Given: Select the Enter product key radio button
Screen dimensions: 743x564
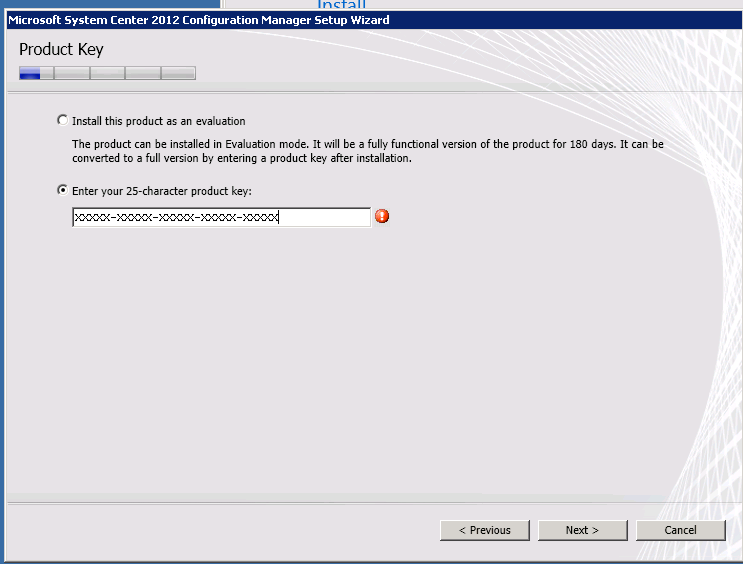Looking at the screenshot, I should [x=63, y=191].
